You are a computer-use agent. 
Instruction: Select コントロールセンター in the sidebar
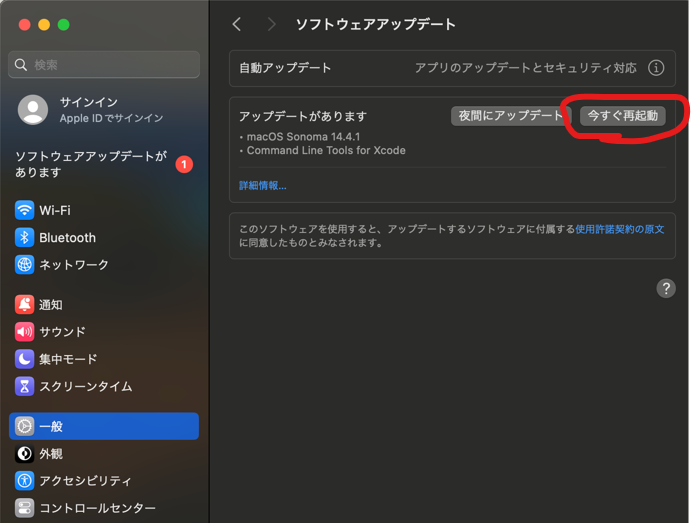pyautogui.click(x=104, y=508)
